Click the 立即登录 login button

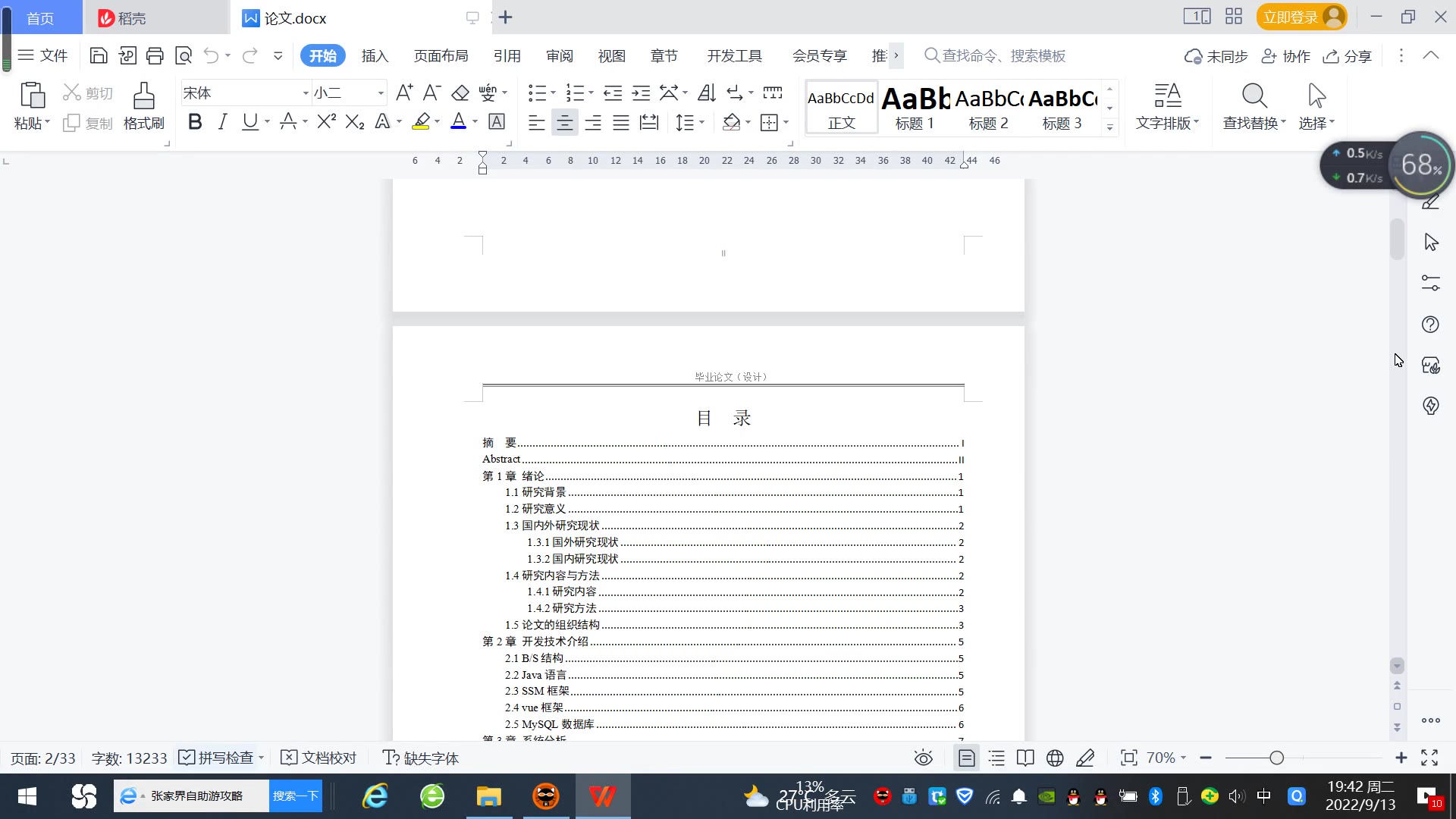(x=1291, y=17)
